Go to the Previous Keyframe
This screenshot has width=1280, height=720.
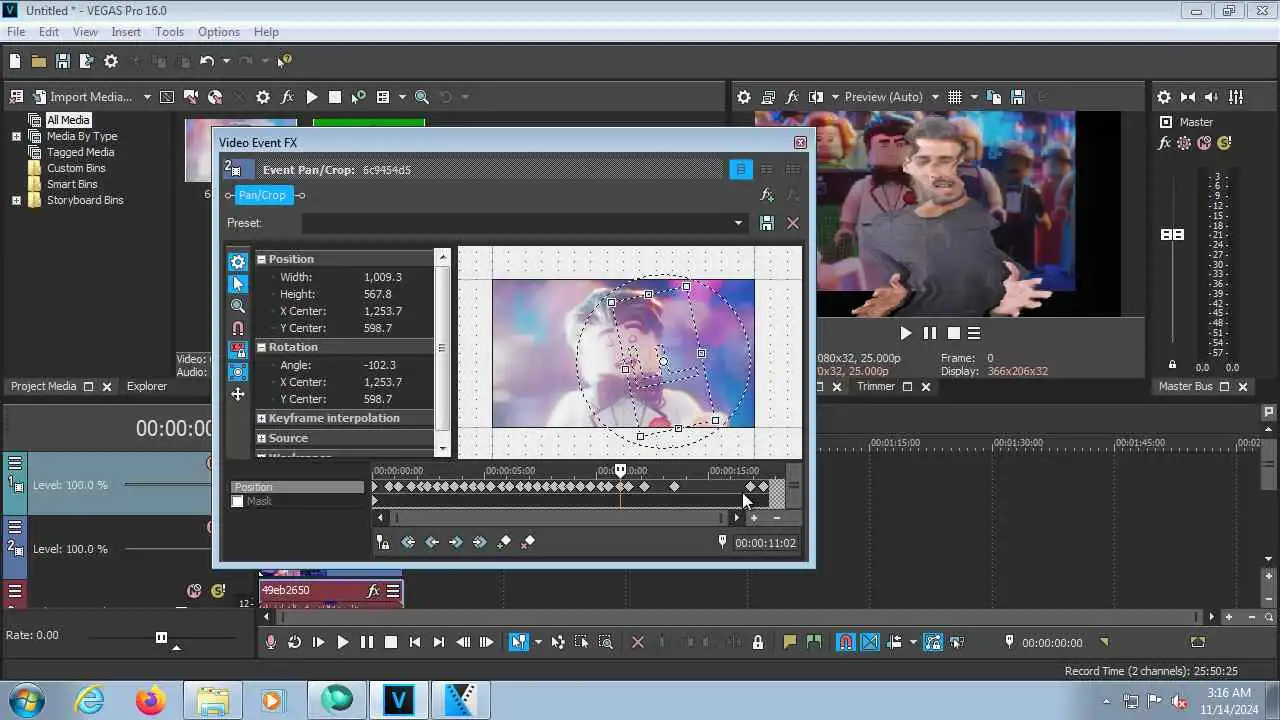(x=432, y=542)
